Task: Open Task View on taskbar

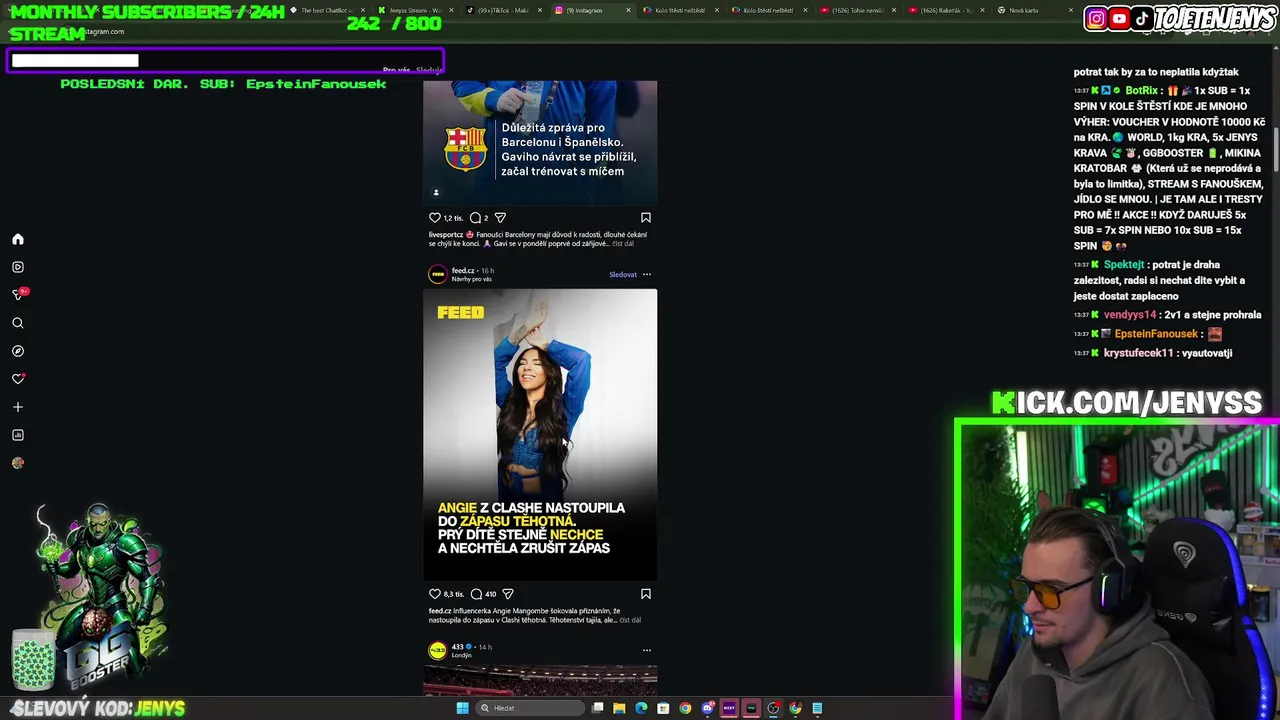Action: click(597, 708)
